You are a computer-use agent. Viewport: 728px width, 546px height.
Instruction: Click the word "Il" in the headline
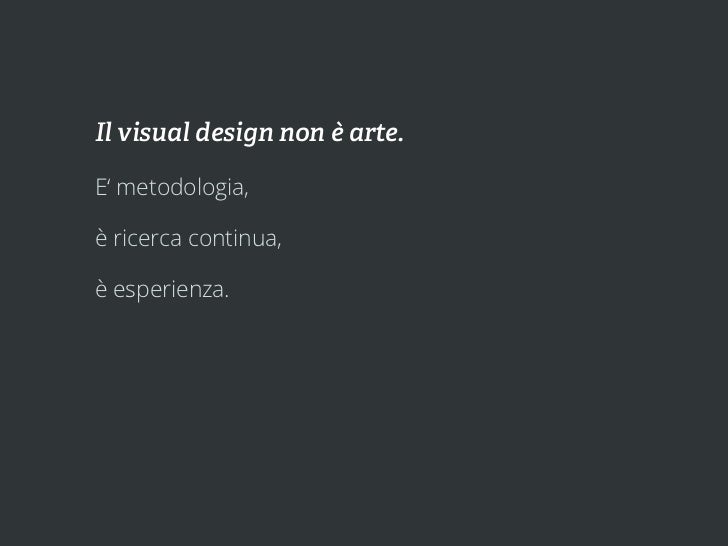click(104, 132)
